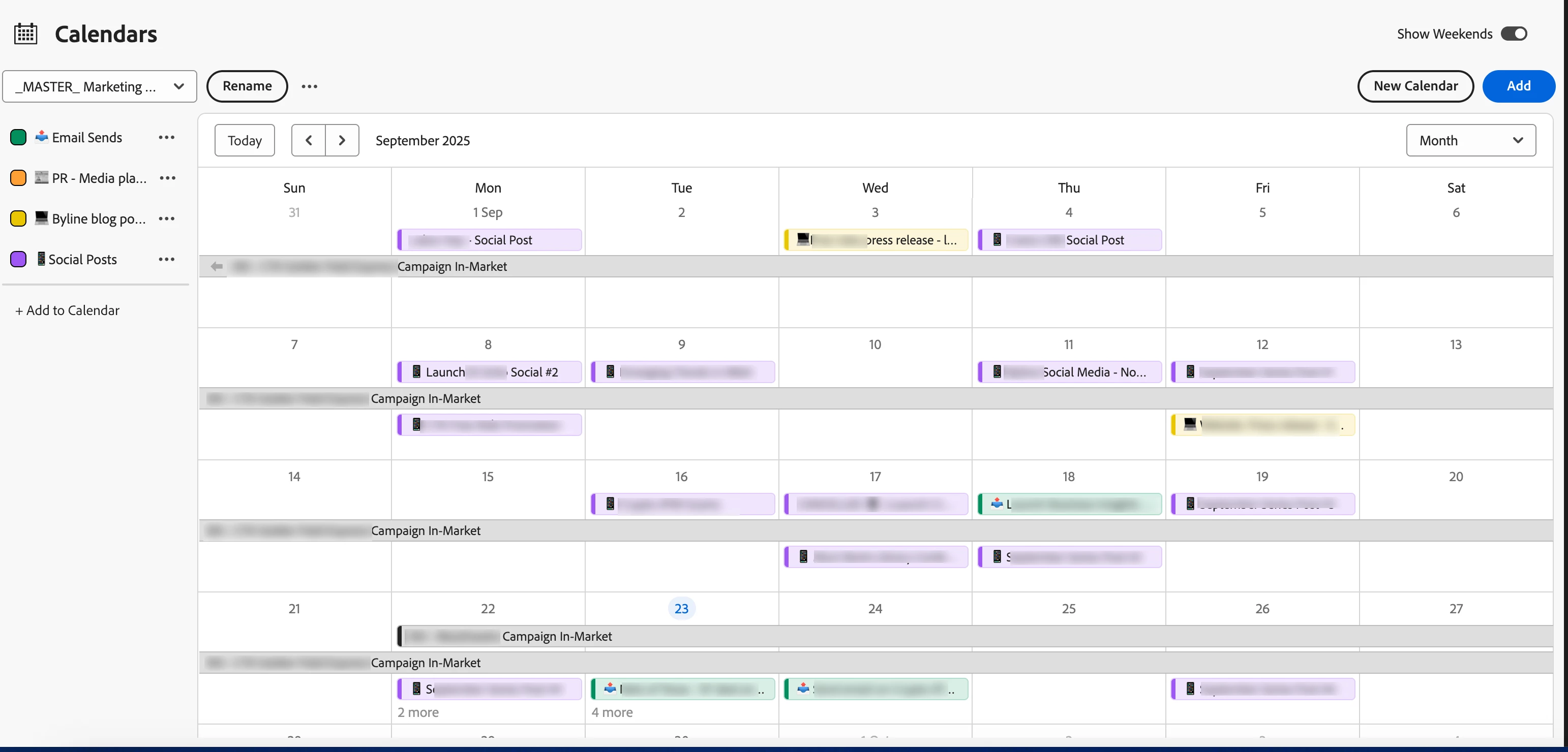Go to next month with right chevron
This screenshot has height=752, width=1568.
click(342, 141)
